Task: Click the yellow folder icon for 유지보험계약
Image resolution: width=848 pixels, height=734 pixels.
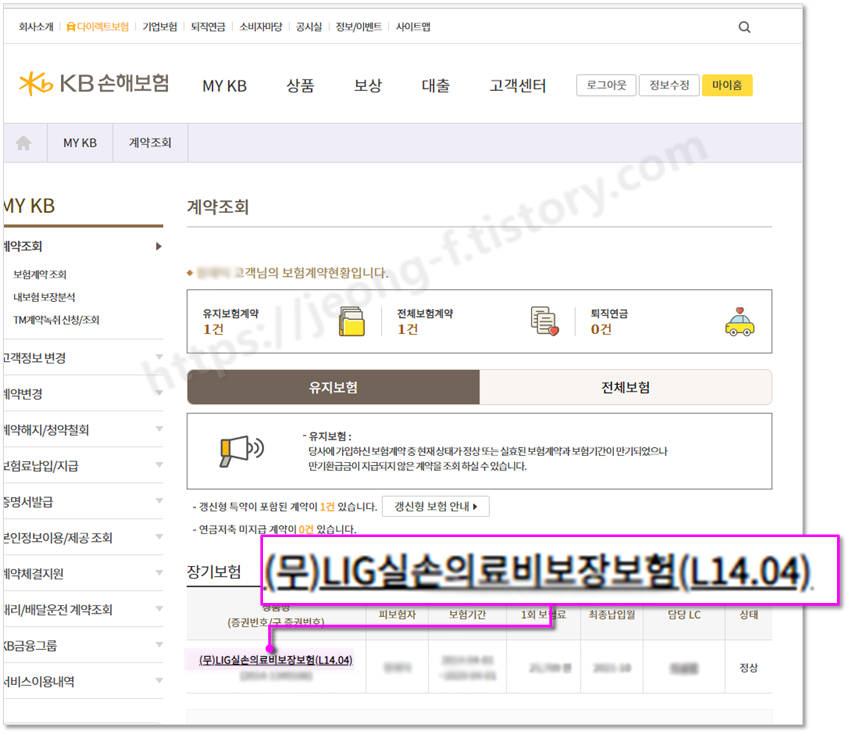Action: coord(352,321)
